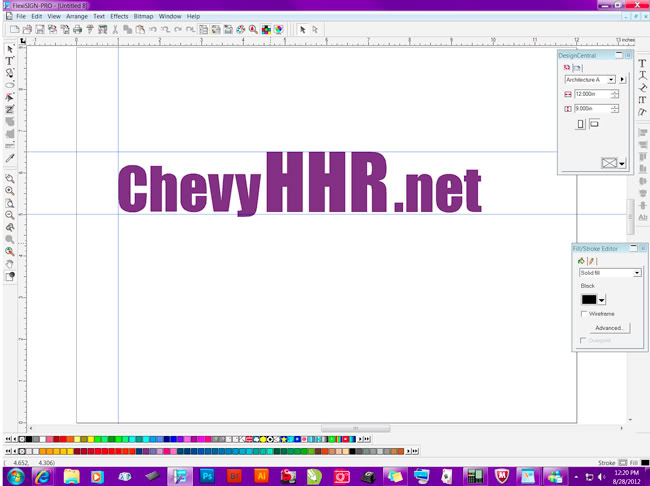Open the Black fill color dropdown arrow
Viewport: 650px width, 486px height.
pos(601,300)
